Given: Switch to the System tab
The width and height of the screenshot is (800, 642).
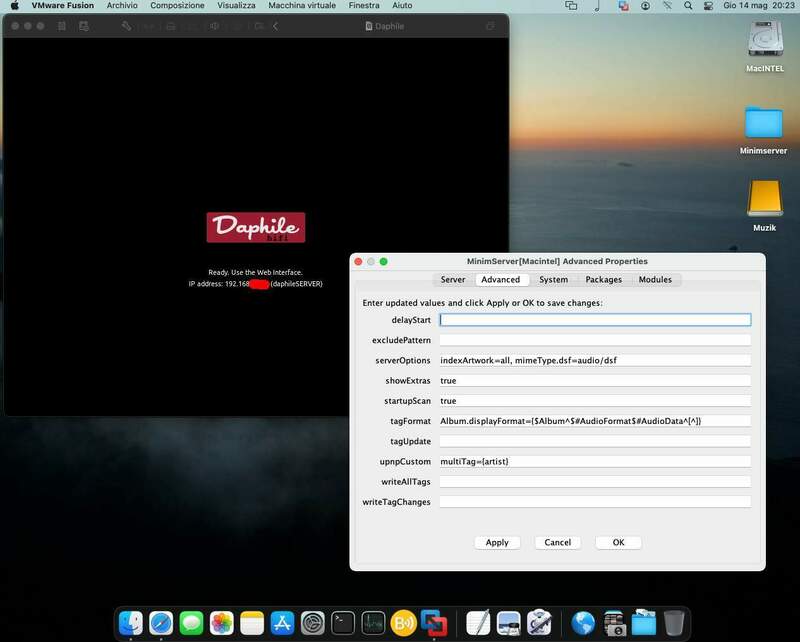Looking at the screenshot, I should click(553, 280).
